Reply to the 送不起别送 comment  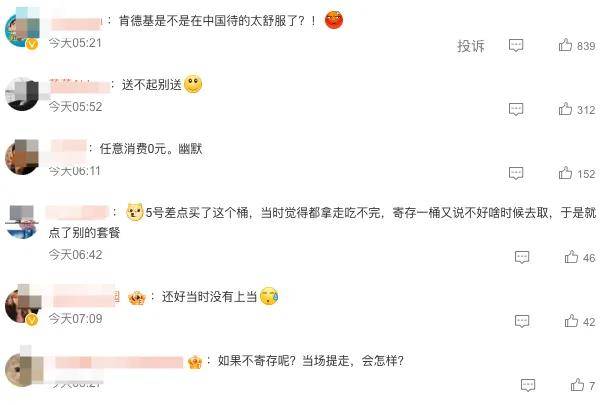click(516, 109)
